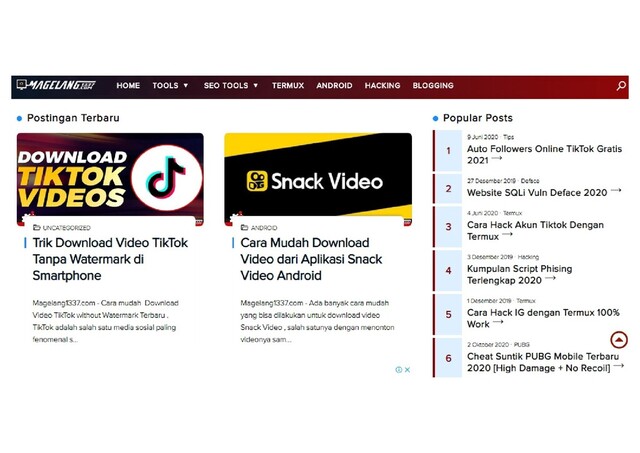Open the Android menu item
Screen dimensions: 640x453
(x=334, y=85)
